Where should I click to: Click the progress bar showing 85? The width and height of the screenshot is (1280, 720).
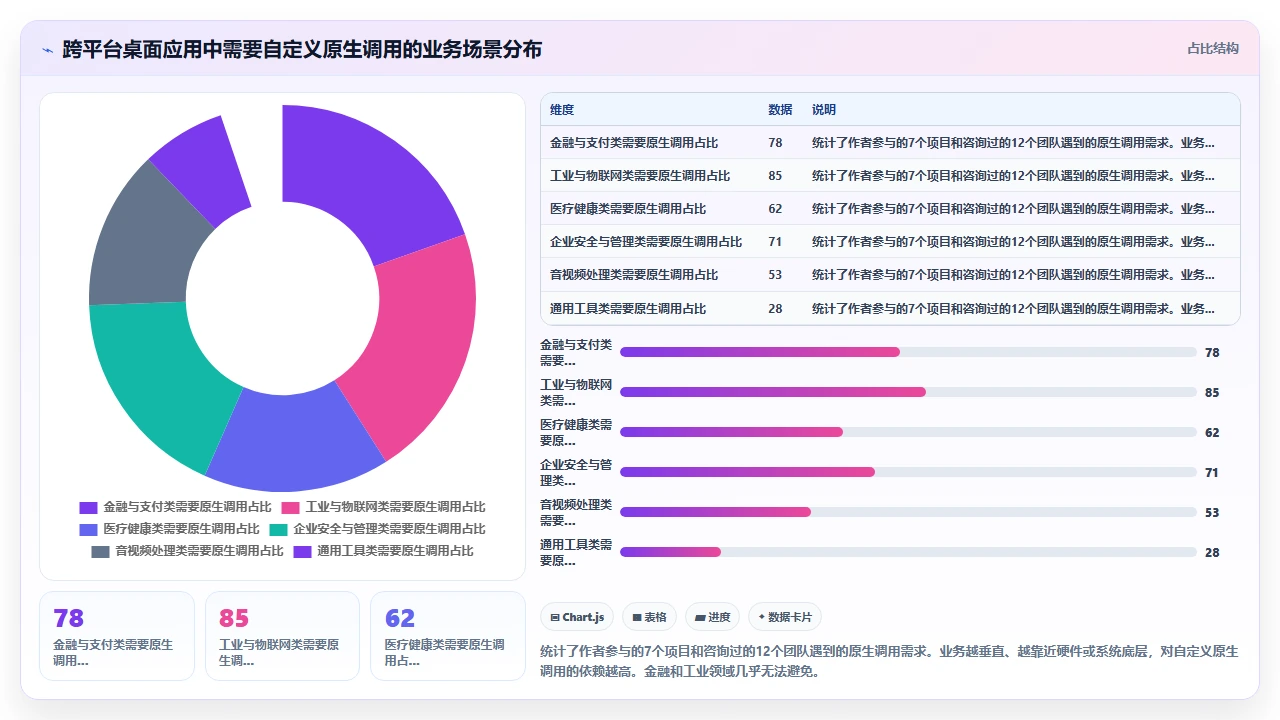tap(908, 392)
